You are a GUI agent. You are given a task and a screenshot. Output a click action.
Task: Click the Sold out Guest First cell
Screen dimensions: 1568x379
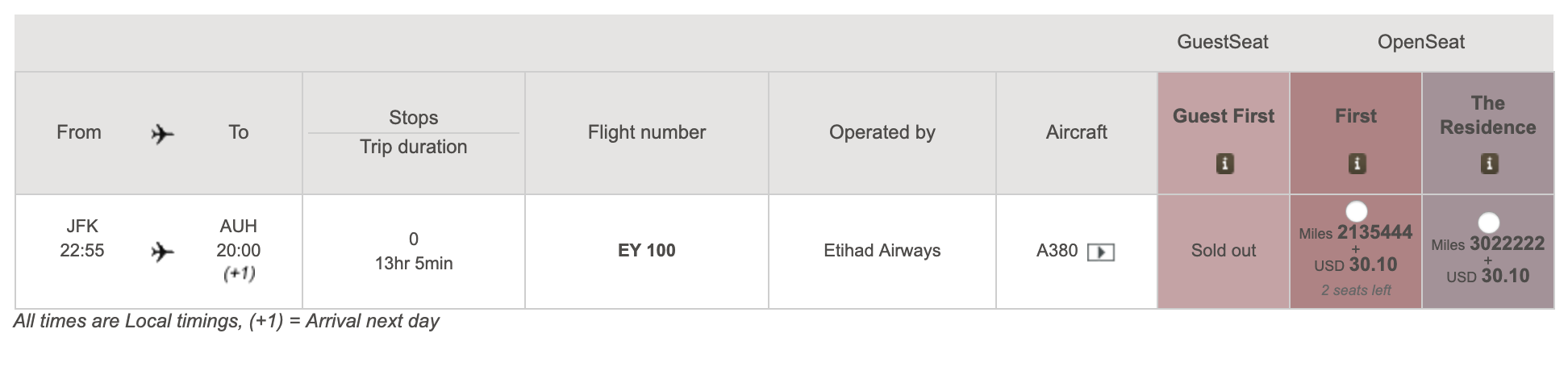coord(1224,252)
